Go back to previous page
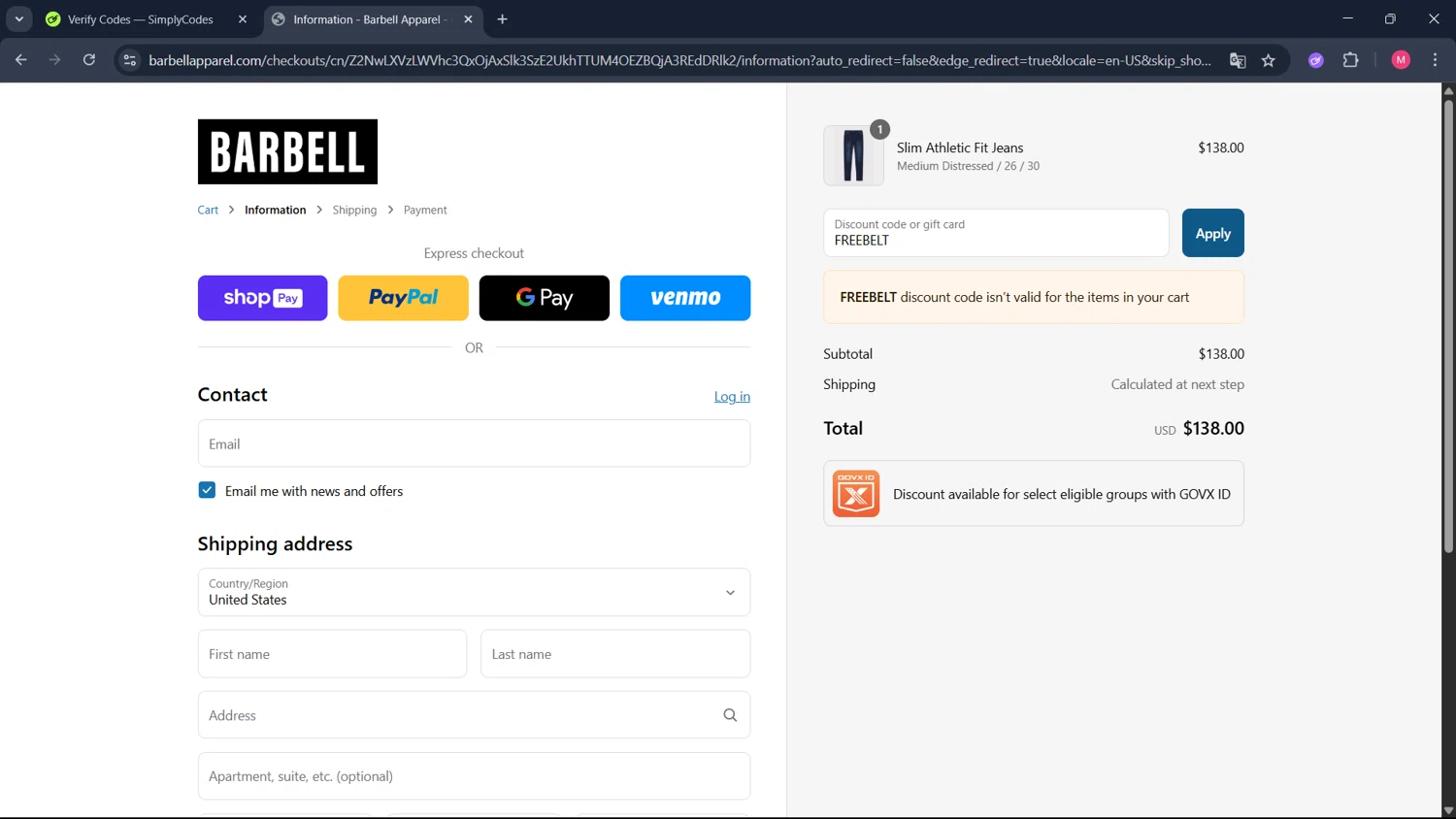Image resolution: width=1456 pixels, height=819 pixels. [x=21, y=60]
